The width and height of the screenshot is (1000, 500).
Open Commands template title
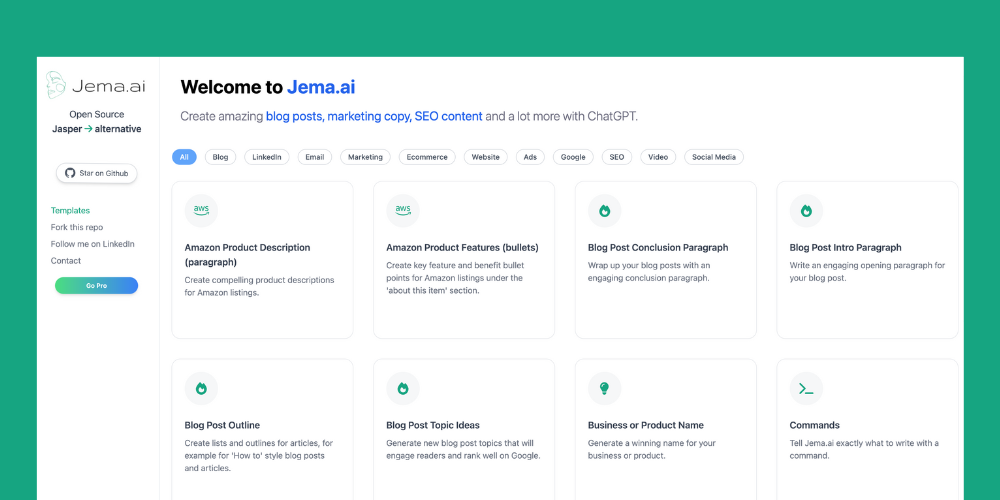tap(814, 425)
